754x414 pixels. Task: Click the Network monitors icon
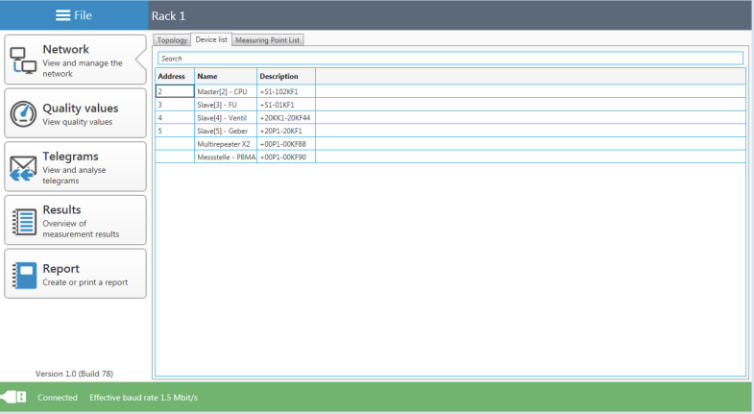pos(23,61)
